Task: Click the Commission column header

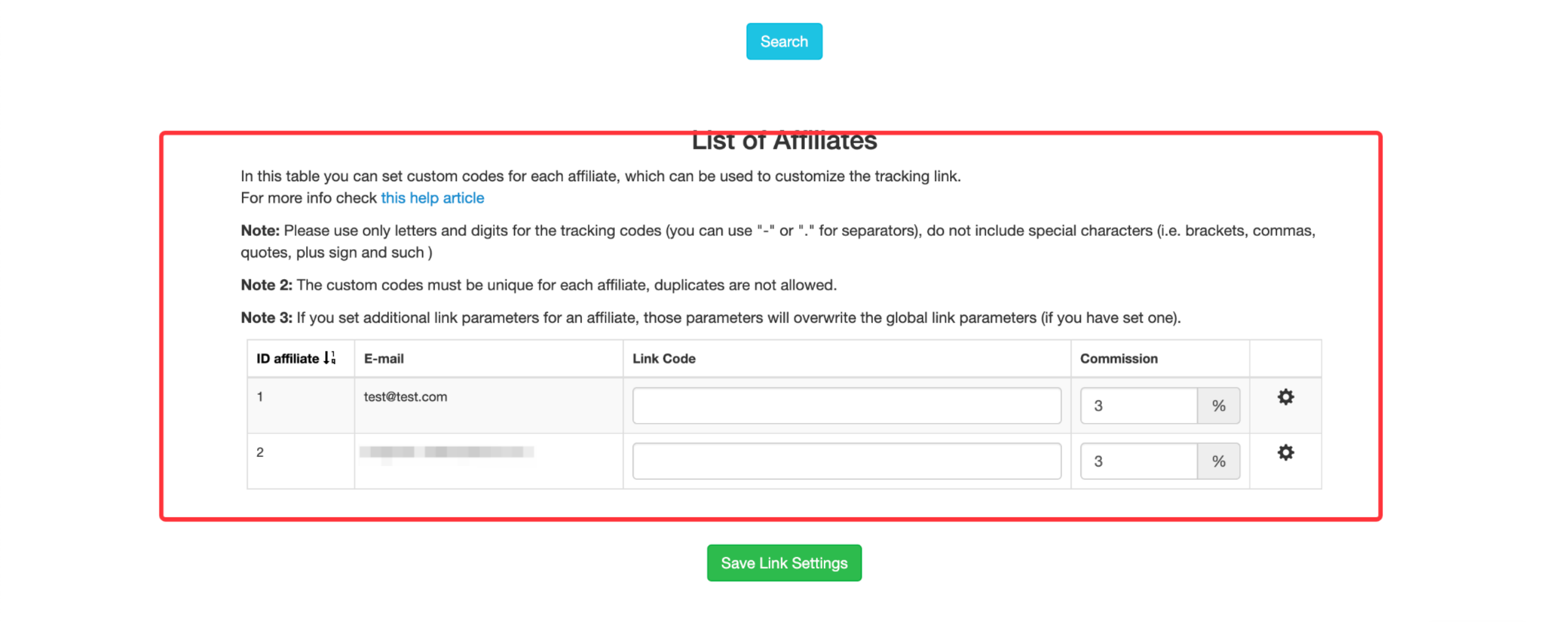Action: (1118, 359)
